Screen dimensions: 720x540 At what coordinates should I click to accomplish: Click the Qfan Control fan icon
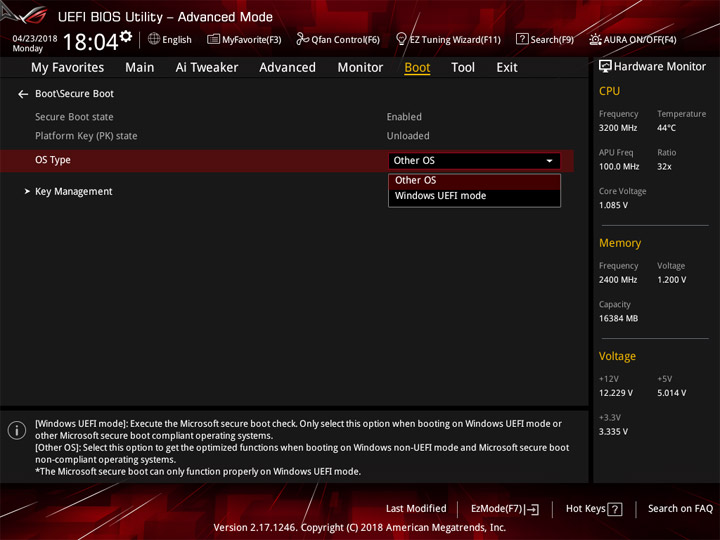pyautogui.click(x=302, y=39)
